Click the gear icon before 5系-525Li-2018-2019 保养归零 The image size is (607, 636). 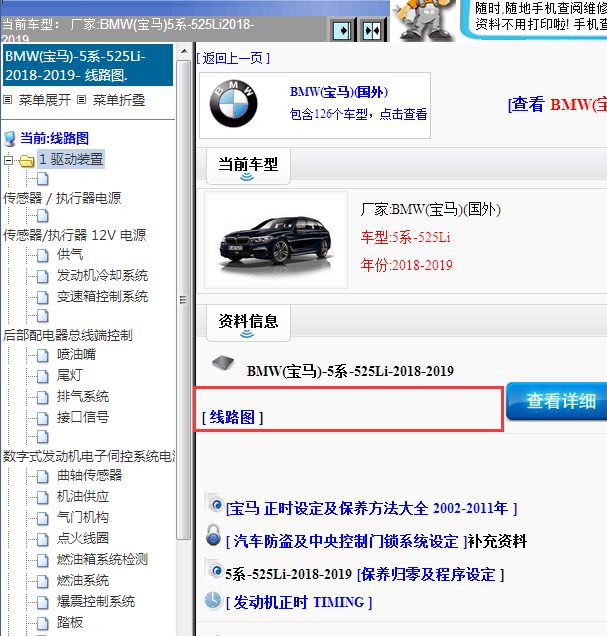tap(214, 569)
